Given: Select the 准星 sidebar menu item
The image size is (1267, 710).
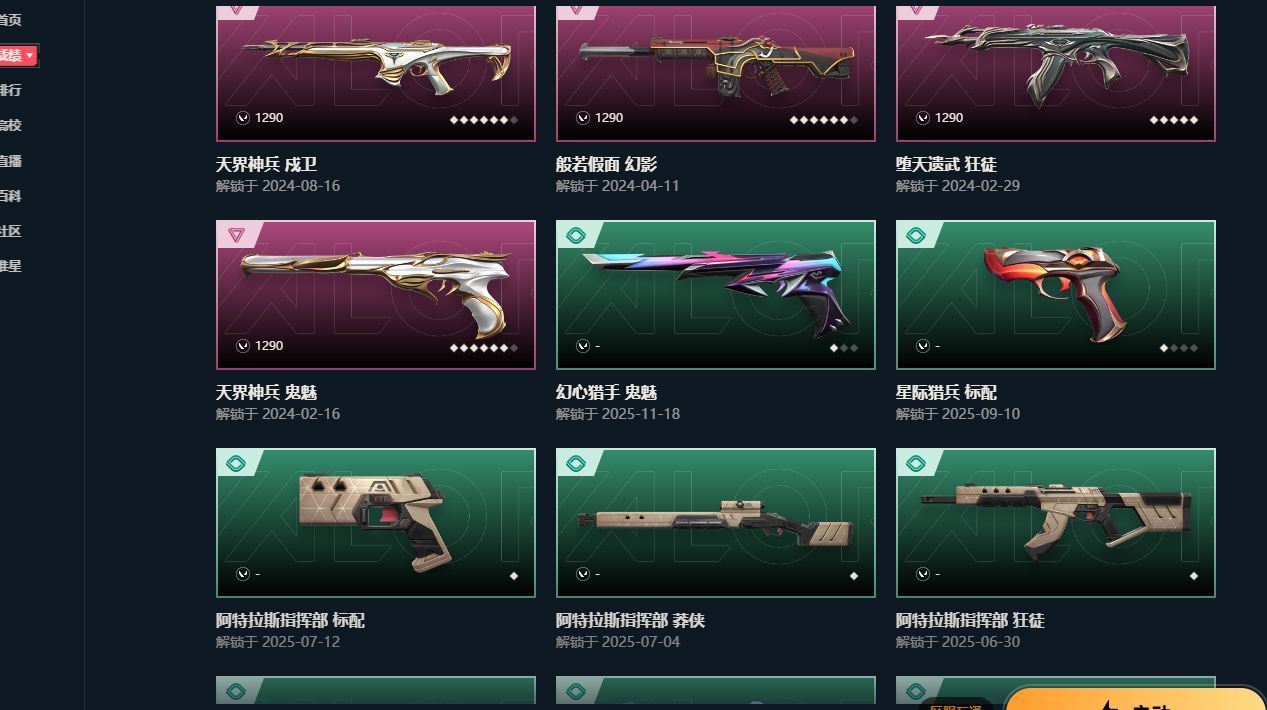Looking at the screenshot, I should [10, 266].
